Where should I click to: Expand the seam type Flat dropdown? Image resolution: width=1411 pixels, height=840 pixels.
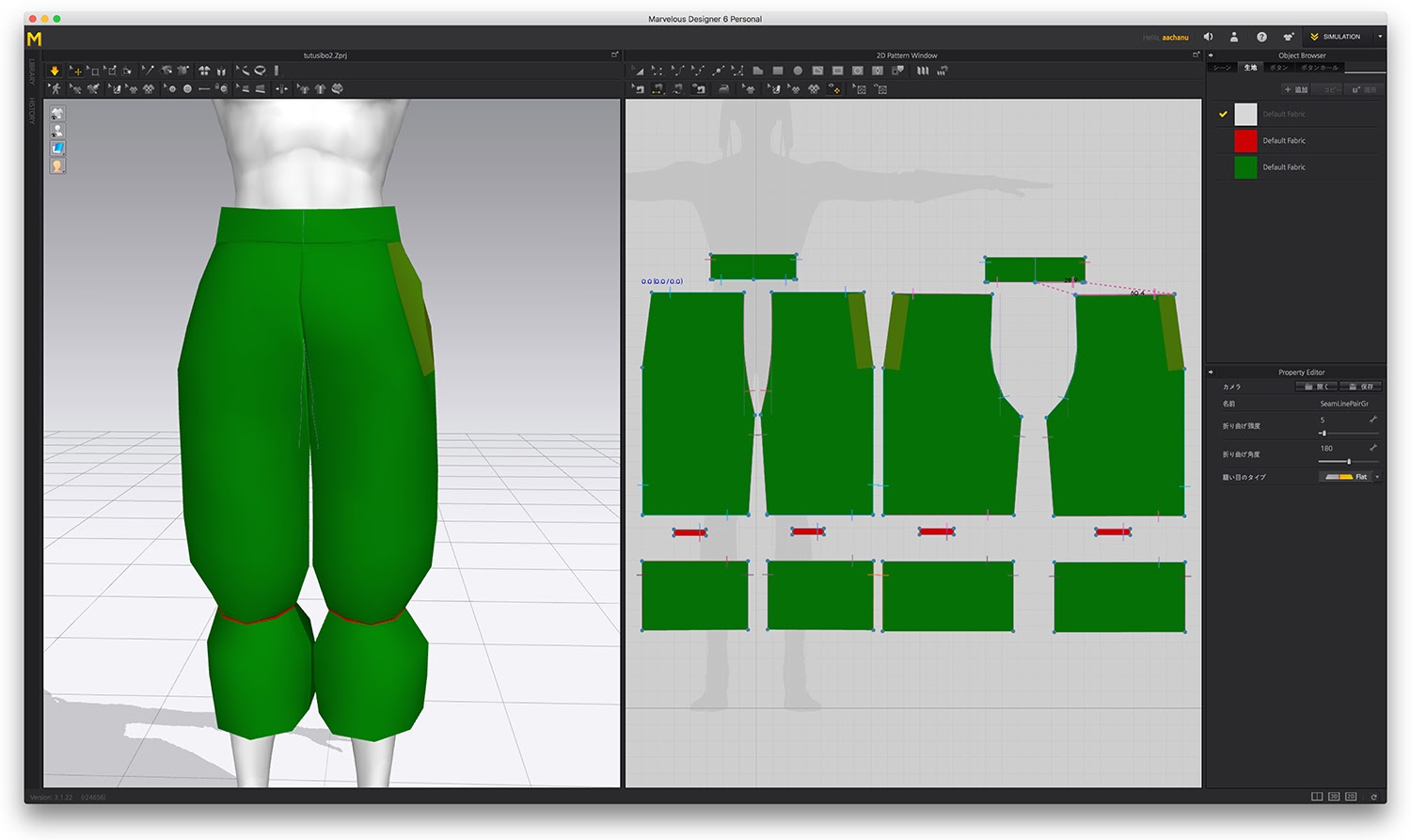click(x=1377, y=477)
